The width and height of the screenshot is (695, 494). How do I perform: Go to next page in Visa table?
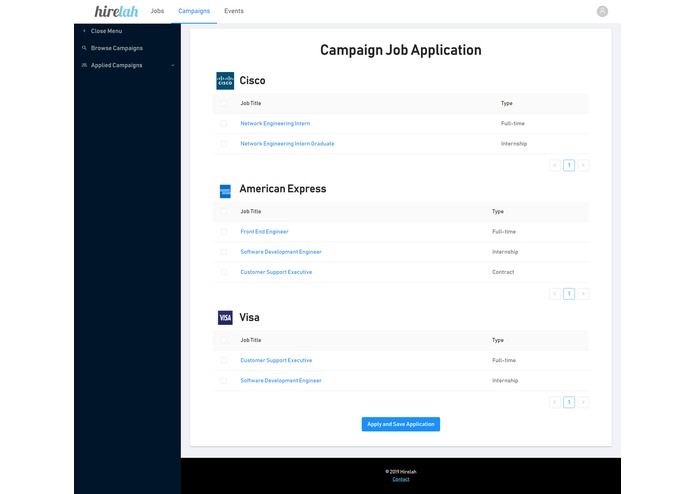coord(583,402)
